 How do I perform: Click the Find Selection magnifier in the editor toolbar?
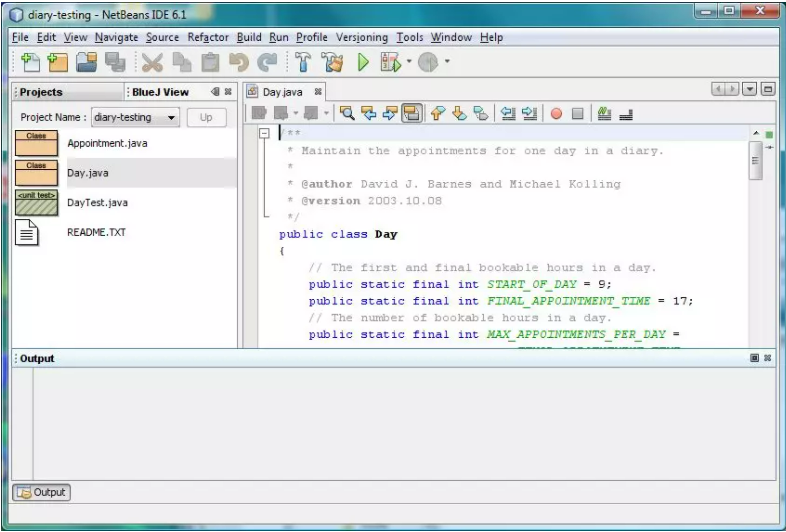click(x=347, y=113)
